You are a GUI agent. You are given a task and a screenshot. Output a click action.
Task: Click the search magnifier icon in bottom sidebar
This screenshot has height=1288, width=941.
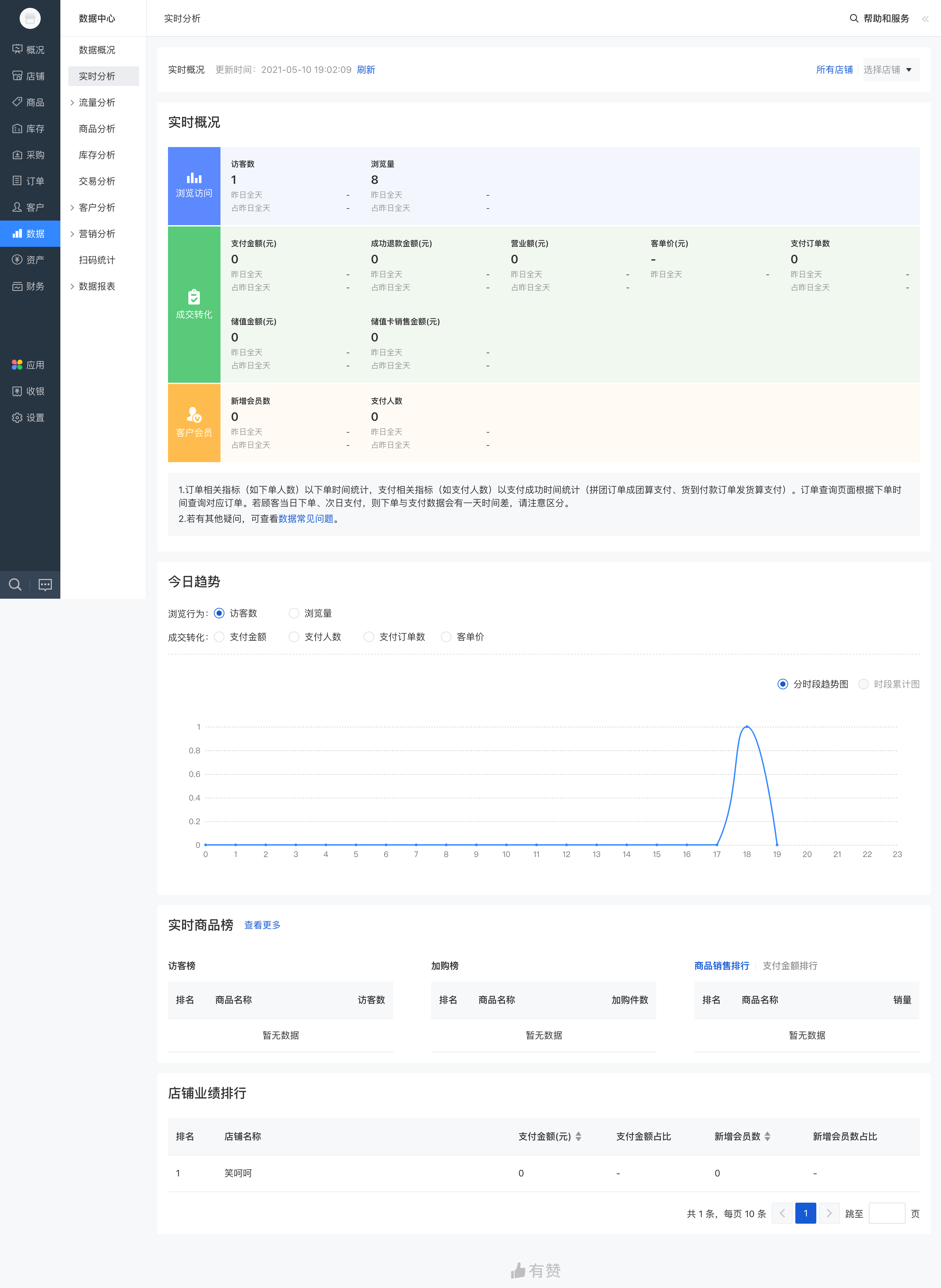15,585
